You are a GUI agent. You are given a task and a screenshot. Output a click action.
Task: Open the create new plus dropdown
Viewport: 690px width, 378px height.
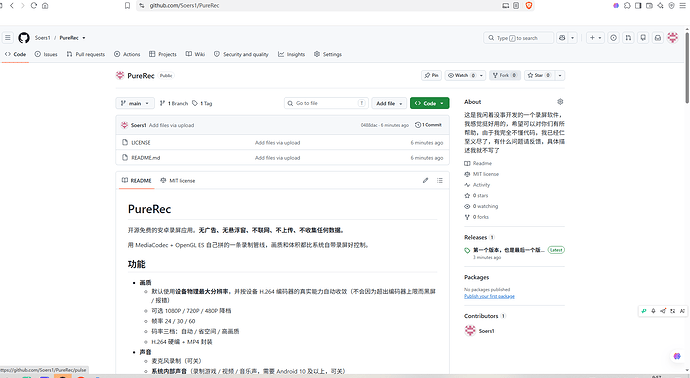point(595,38)
